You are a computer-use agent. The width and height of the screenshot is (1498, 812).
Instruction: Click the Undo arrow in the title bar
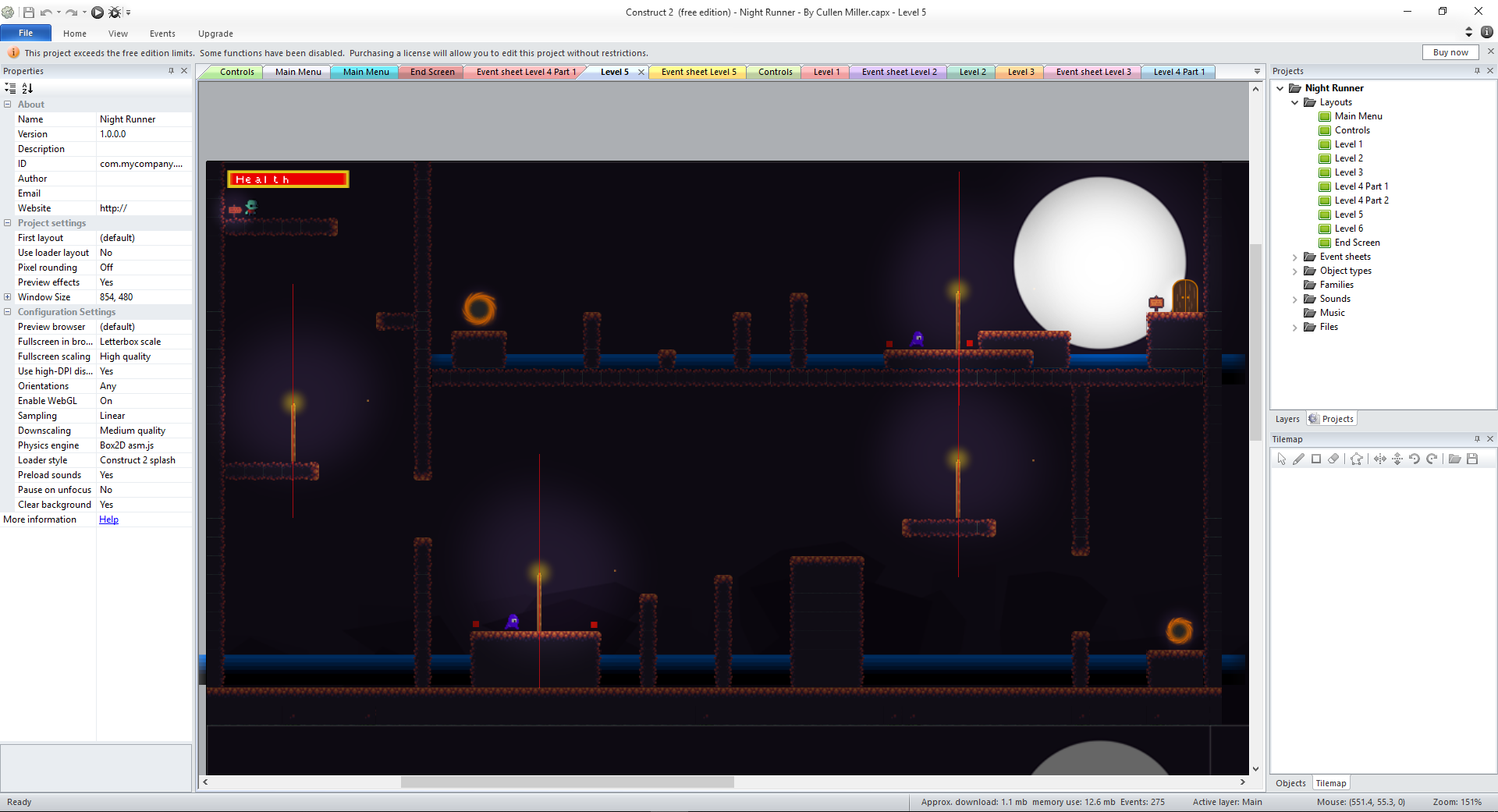46,12
